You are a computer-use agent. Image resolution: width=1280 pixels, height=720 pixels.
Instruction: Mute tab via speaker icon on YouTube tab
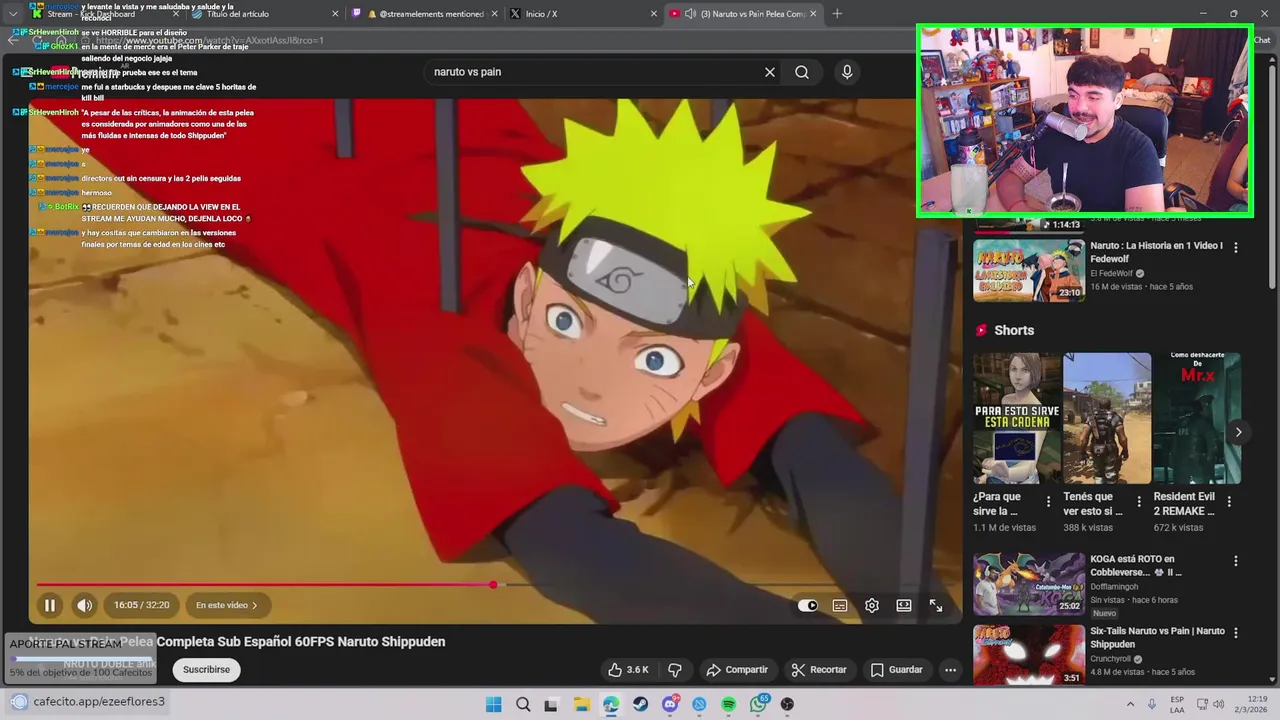[690, 14]
